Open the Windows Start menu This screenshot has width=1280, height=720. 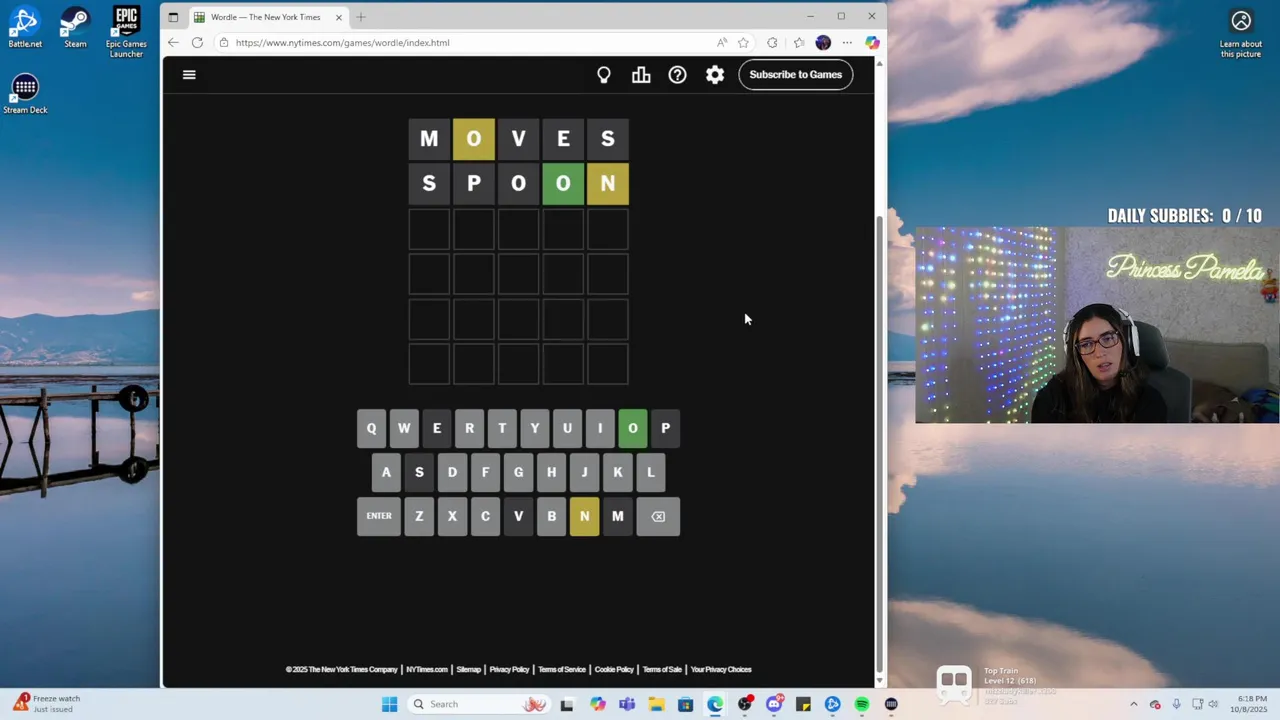(389, 704)
